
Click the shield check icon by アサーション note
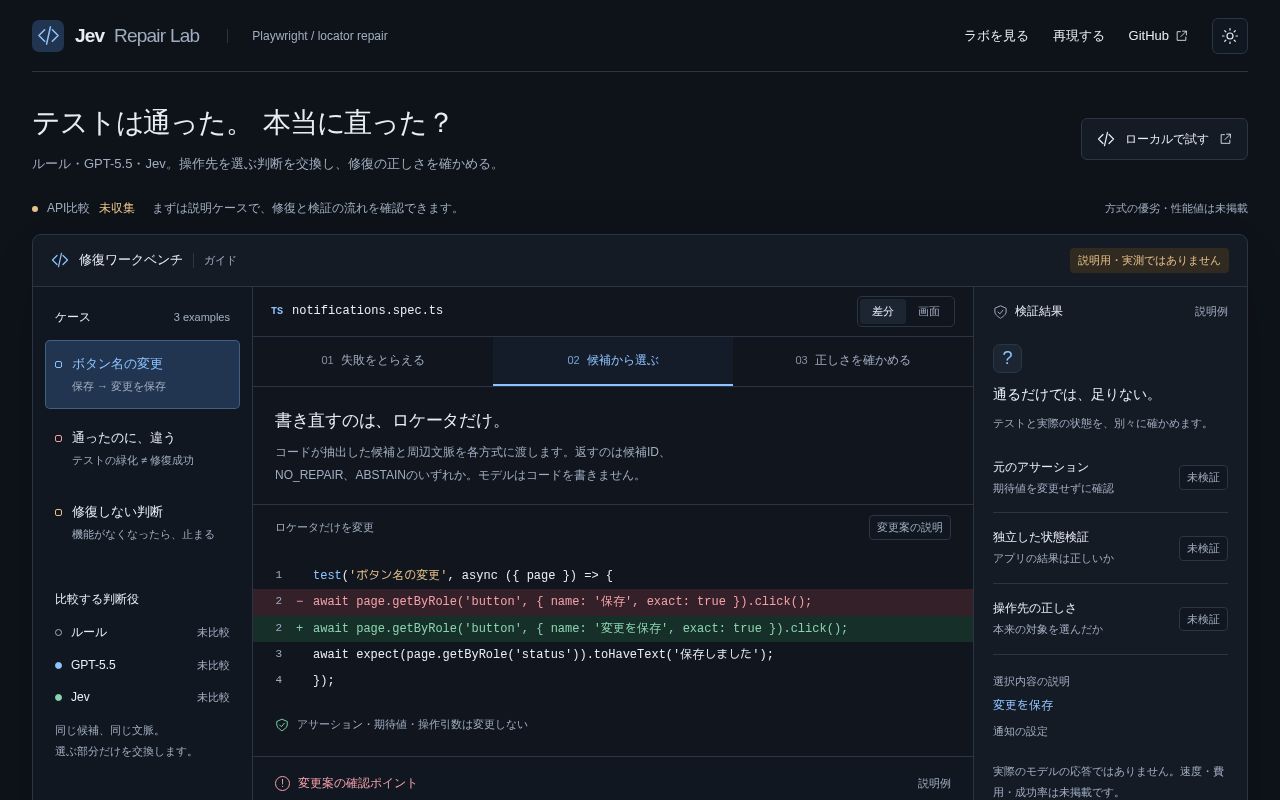coord(282,725)
